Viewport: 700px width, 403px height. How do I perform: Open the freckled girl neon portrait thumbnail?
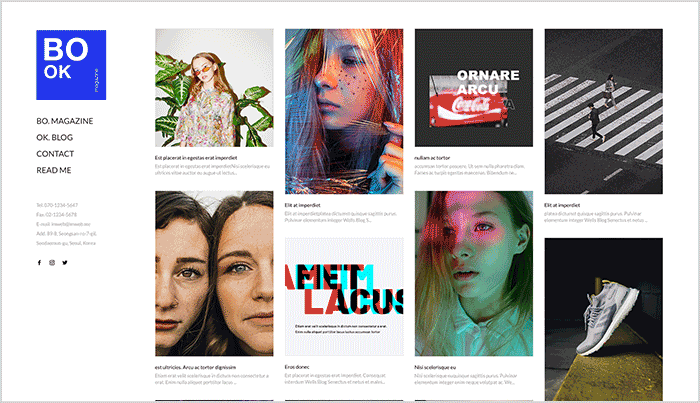[344, 112]
